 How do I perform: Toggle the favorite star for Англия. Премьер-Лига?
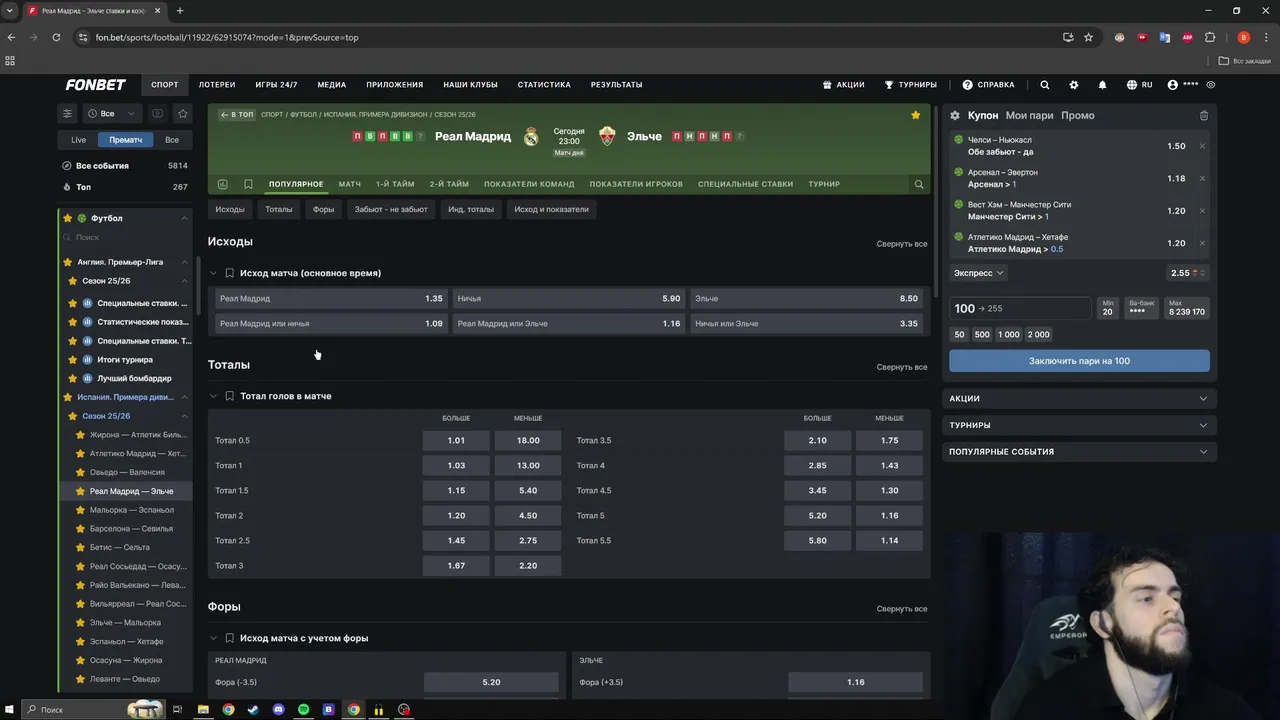[x=68, y=262]
